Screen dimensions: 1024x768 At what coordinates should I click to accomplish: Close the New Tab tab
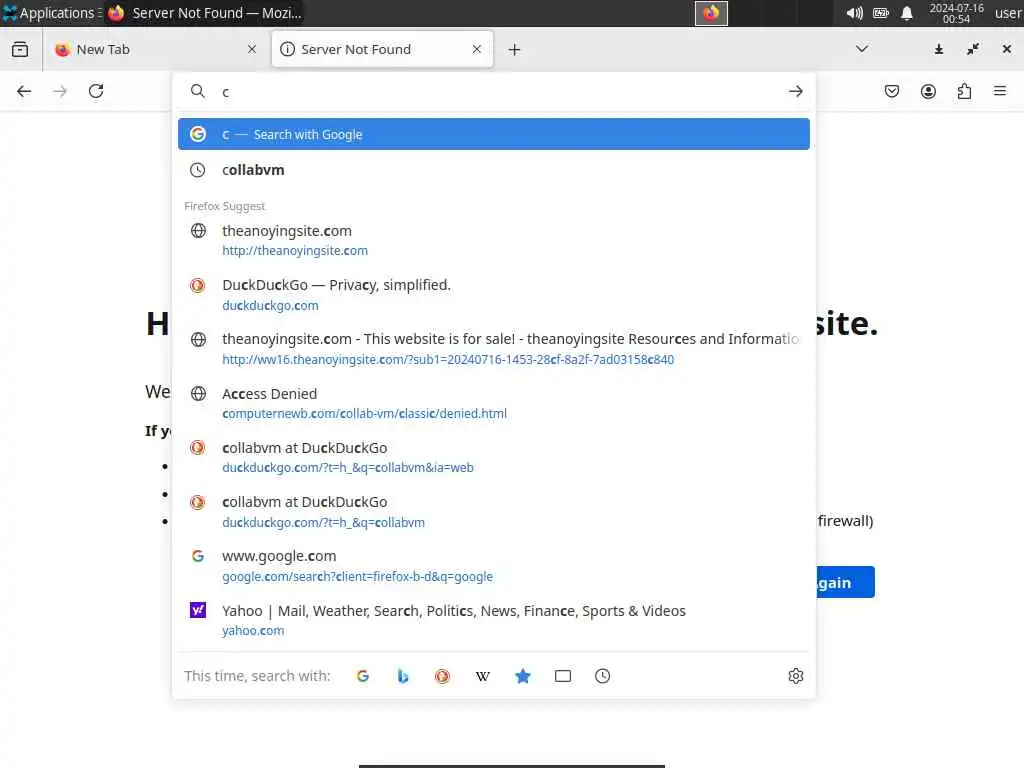(252, 49)
